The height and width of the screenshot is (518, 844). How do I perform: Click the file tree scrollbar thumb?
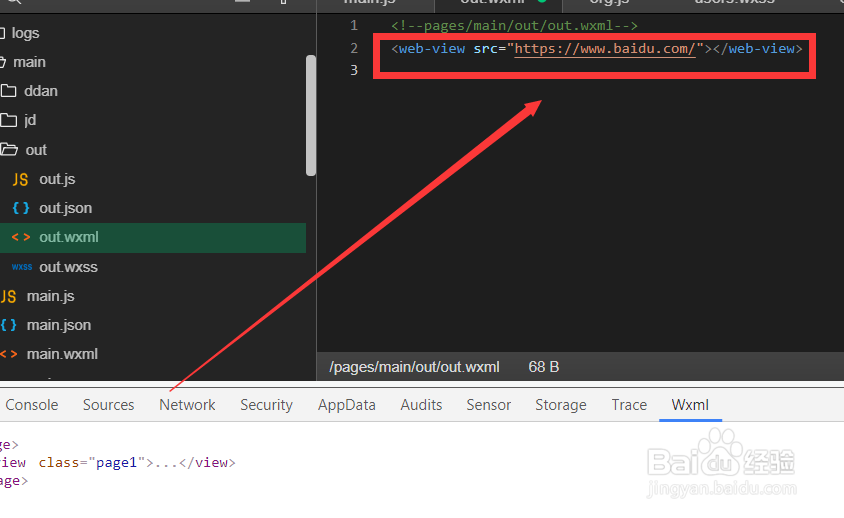pos(311,115)
